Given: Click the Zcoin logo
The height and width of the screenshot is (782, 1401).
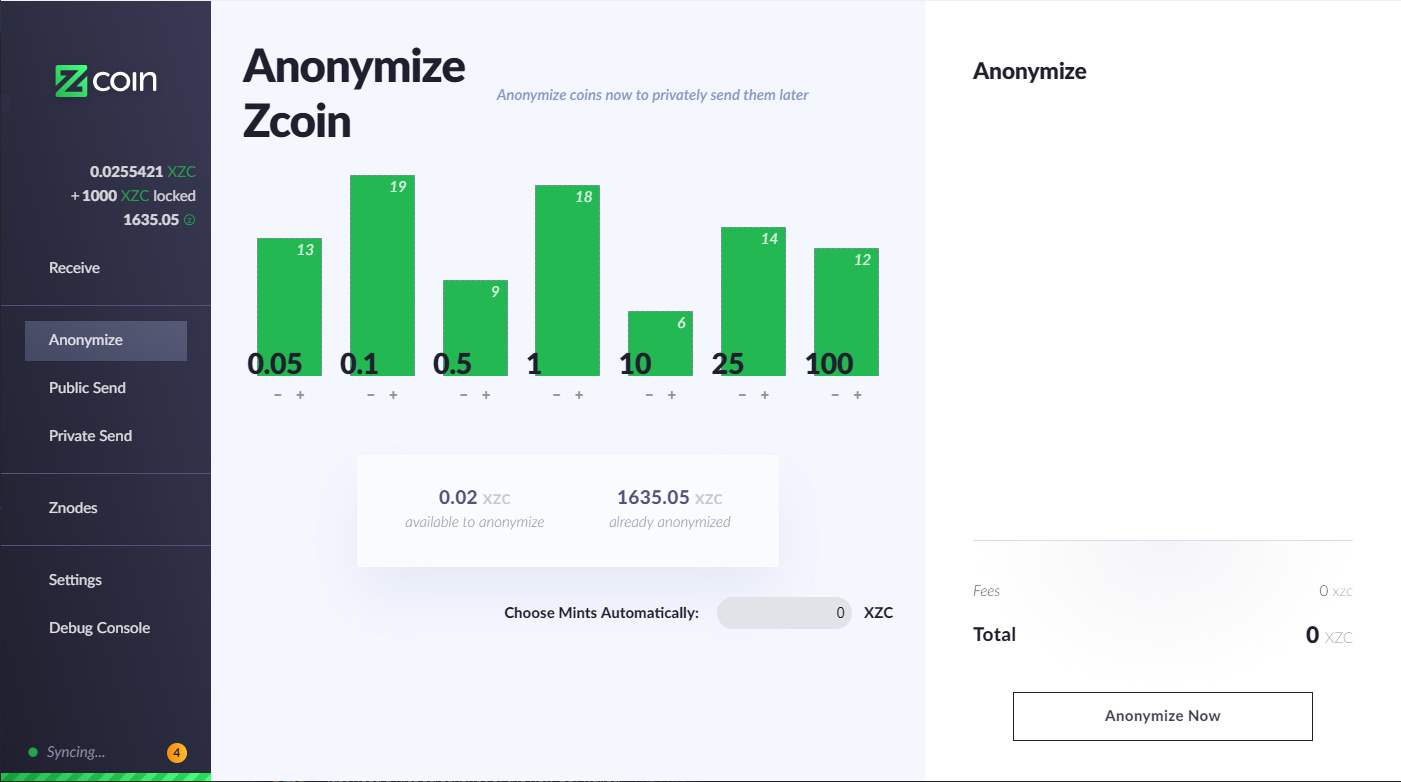Looking at the screenshot, I should click(x=106, y=81).
